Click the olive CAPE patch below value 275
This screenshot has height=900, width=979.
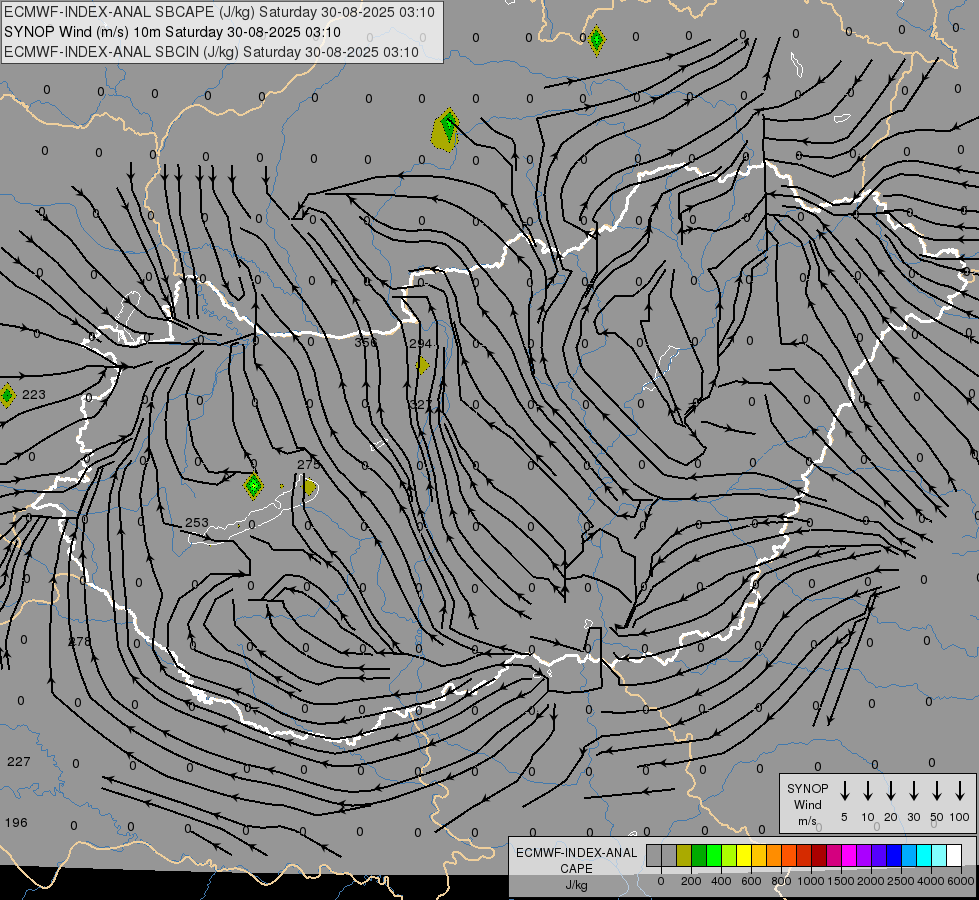coord(310,487)
